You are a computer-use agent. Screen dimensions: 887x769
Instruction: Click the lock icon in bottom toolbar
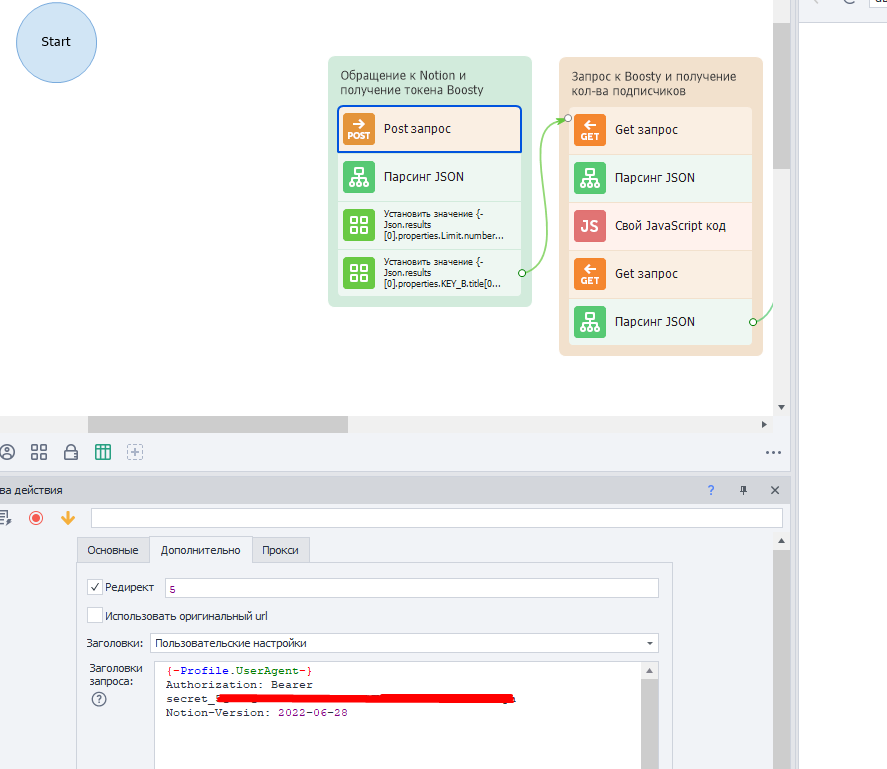pos(71,452)
